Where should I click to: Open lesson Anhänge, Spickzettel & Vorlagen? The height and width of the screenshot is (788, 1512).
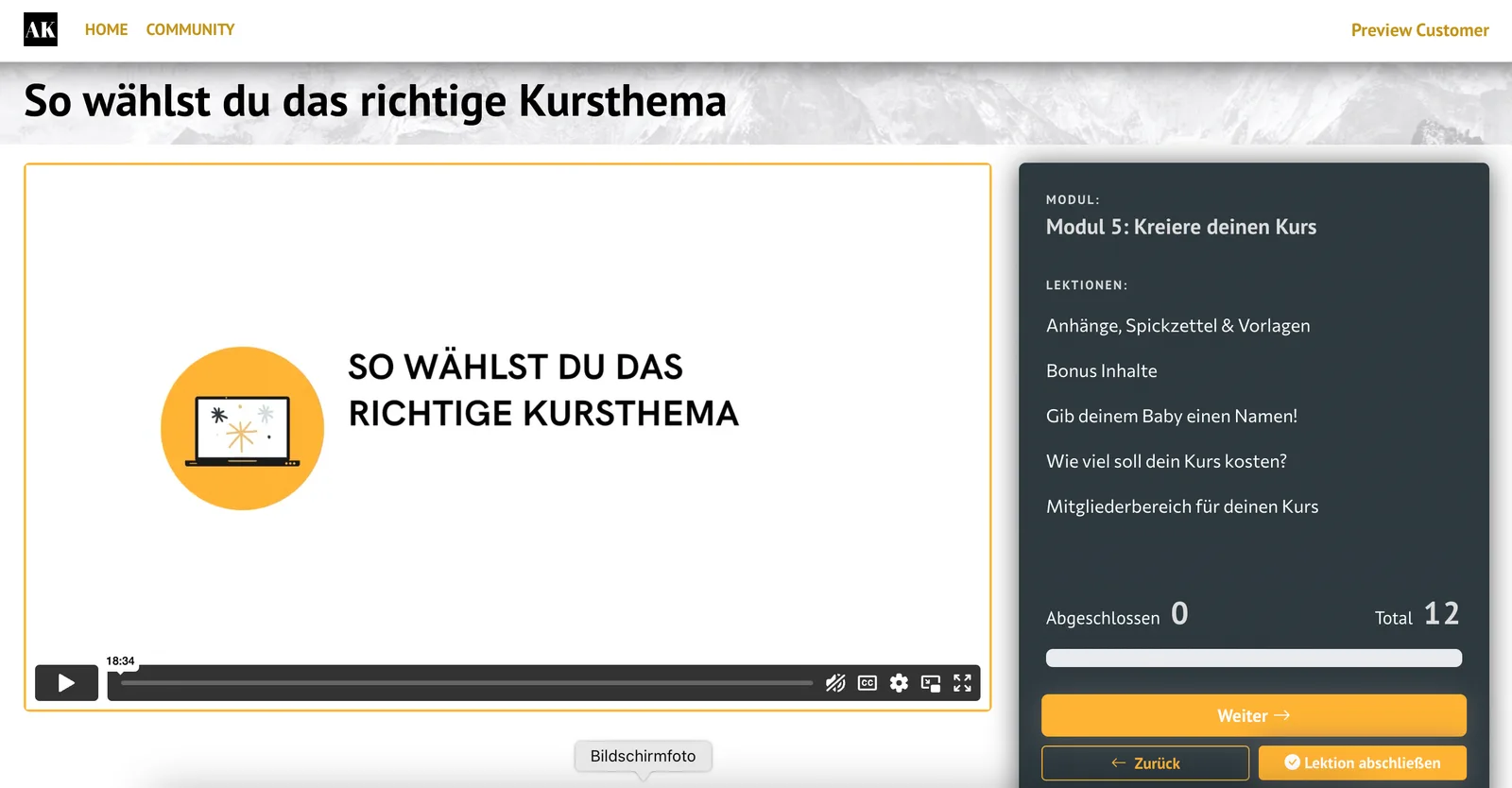coord(1177,326)
